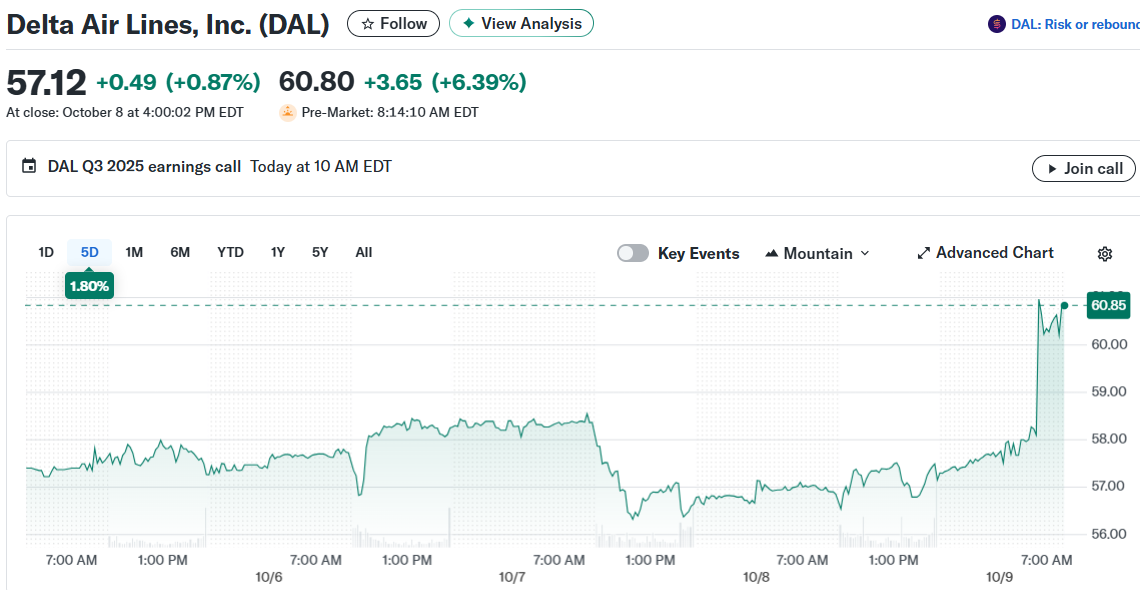Click the pre-market sunrise icon
This screenshot has width=1140, height=590.
coord(287,112)
